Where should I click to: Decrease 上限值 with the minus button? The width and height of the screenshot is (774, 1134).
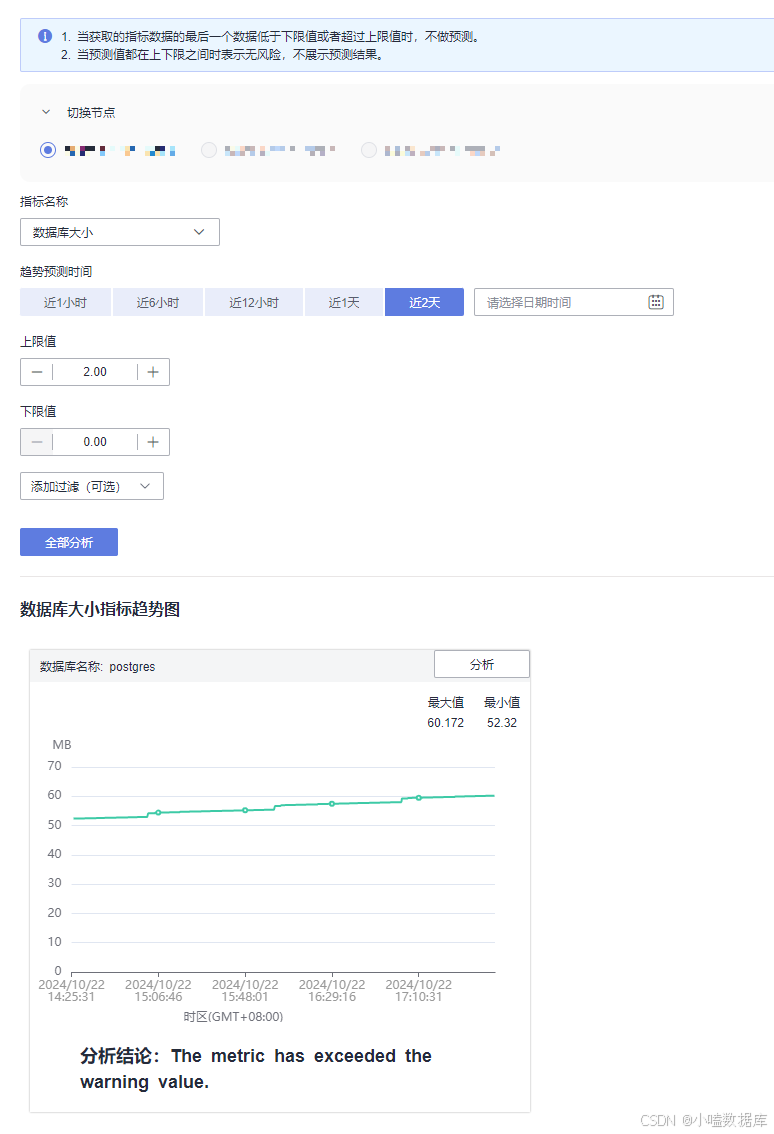pyautogui.click(x=37, y=372)
